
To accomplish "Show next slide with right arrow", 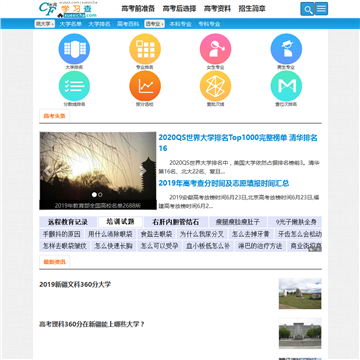I will (x=143, y=171).
